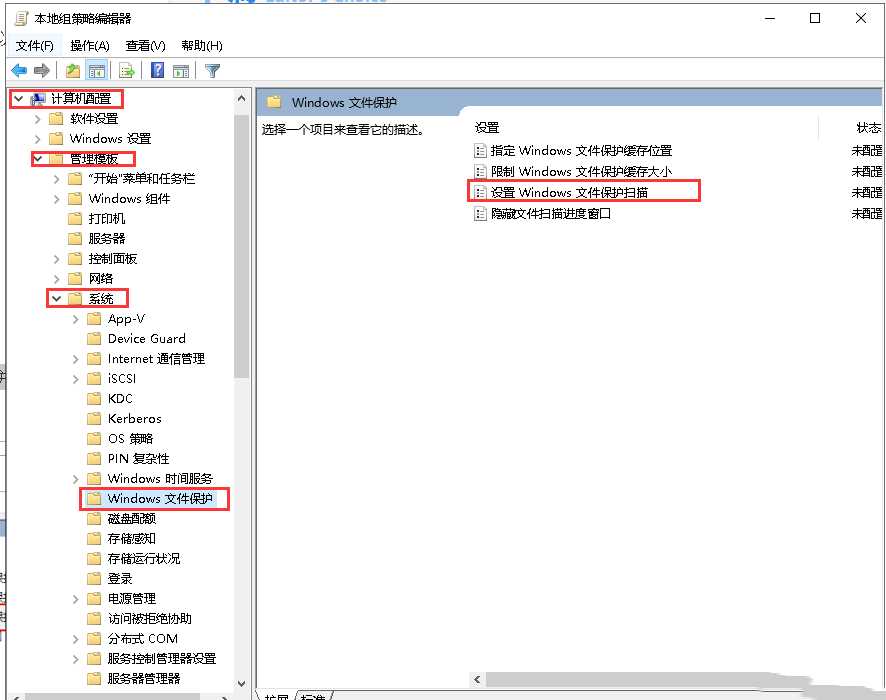Select the 存储感知 tree item
Image resolution: width=886 pixels, height=700 pixels.
pyautogui.click(x=131, y=538)
